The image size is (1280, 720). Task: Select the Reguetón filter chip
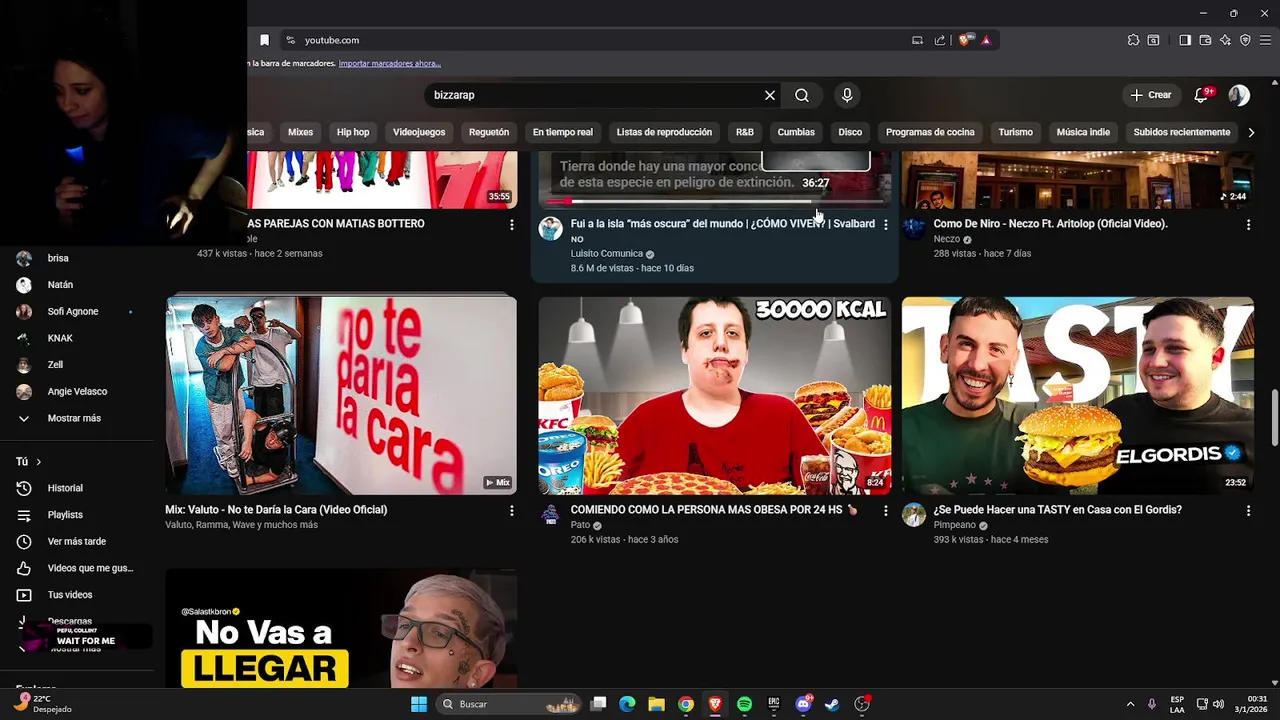click(x=489, y=132)
